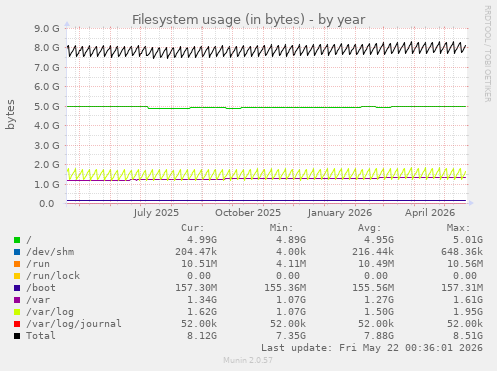Click the /dev/shm current value 204.47k
This screenshot has width=497, height=371.
[x=196, y=252]
